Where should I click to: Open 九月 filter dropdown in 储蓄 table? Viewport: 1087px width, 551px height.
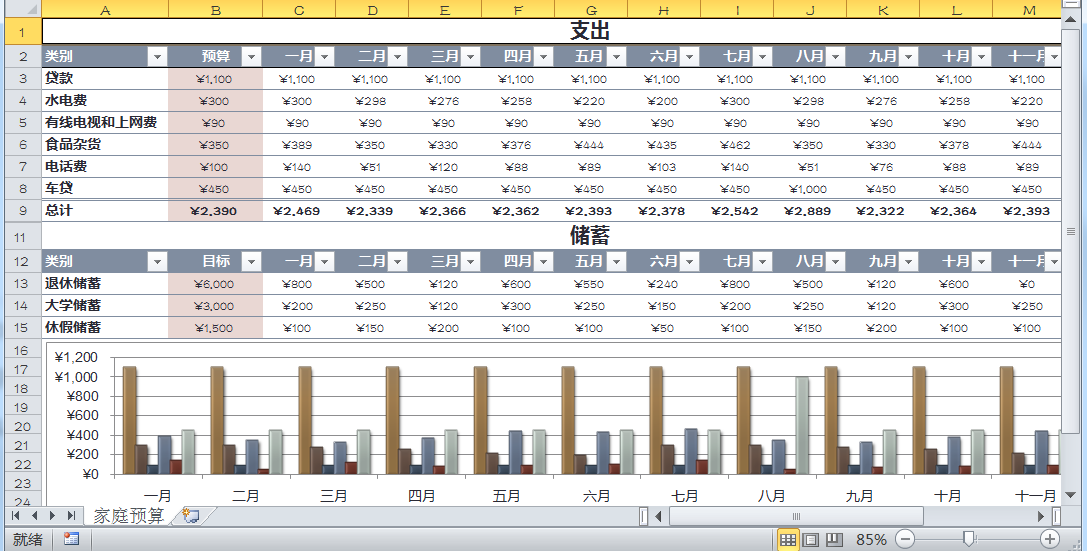point(909,261)
